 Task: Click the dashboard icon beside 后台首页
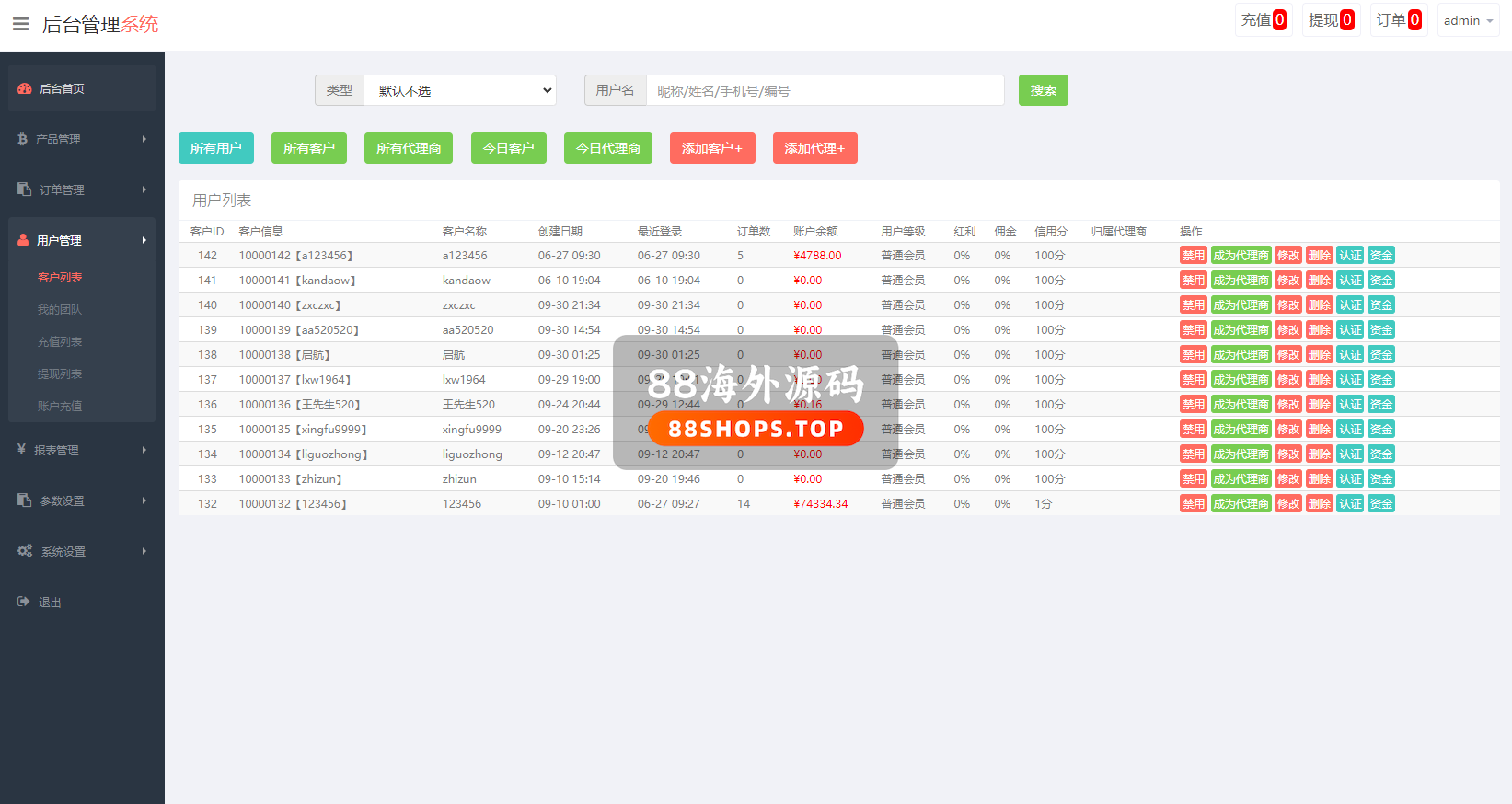pyautogui.click(x=25, y=89)
